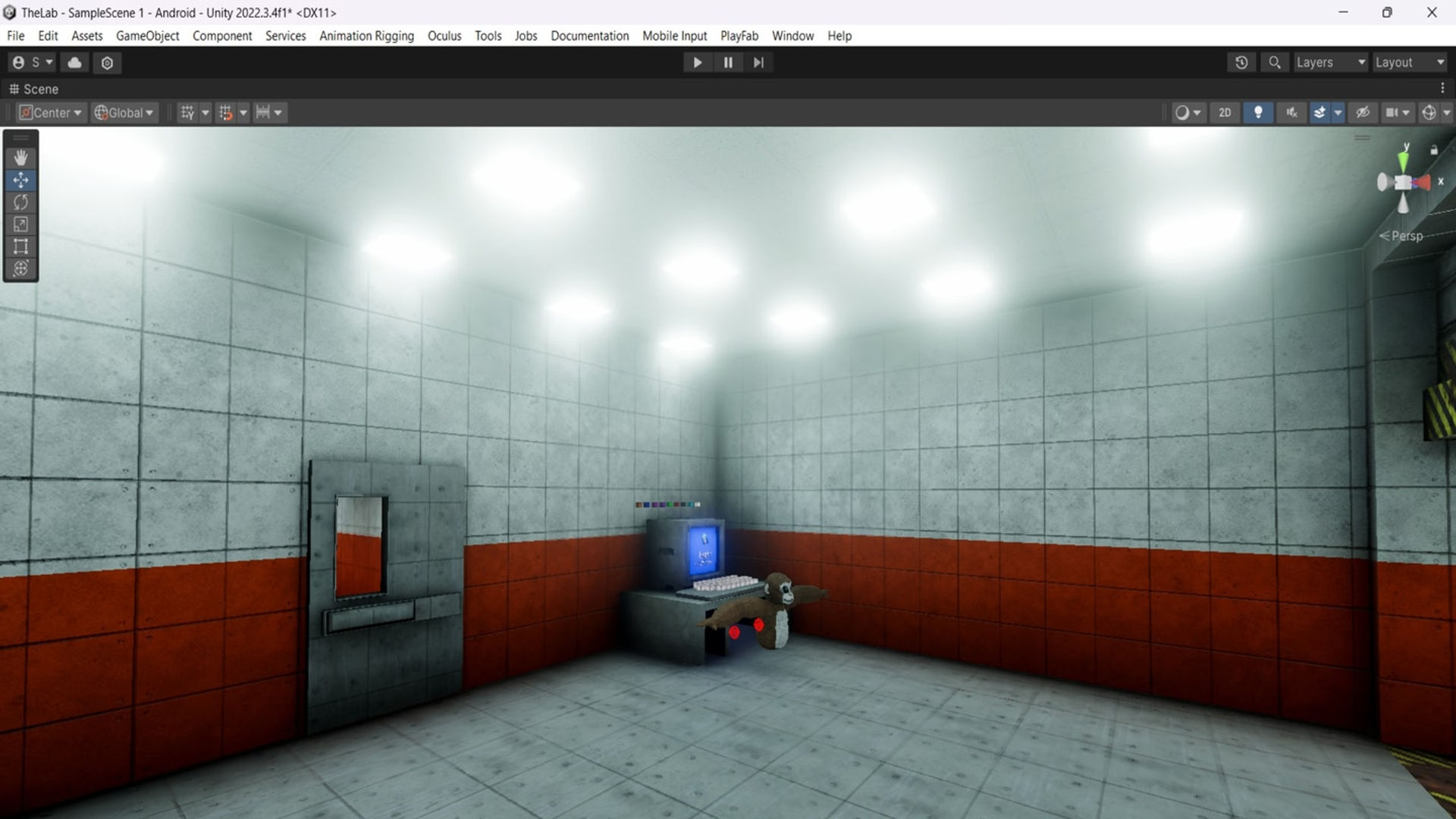Viewport: 1456px width, 819px height.
Task: Click the Scene tab
Action: click(34, 89)
